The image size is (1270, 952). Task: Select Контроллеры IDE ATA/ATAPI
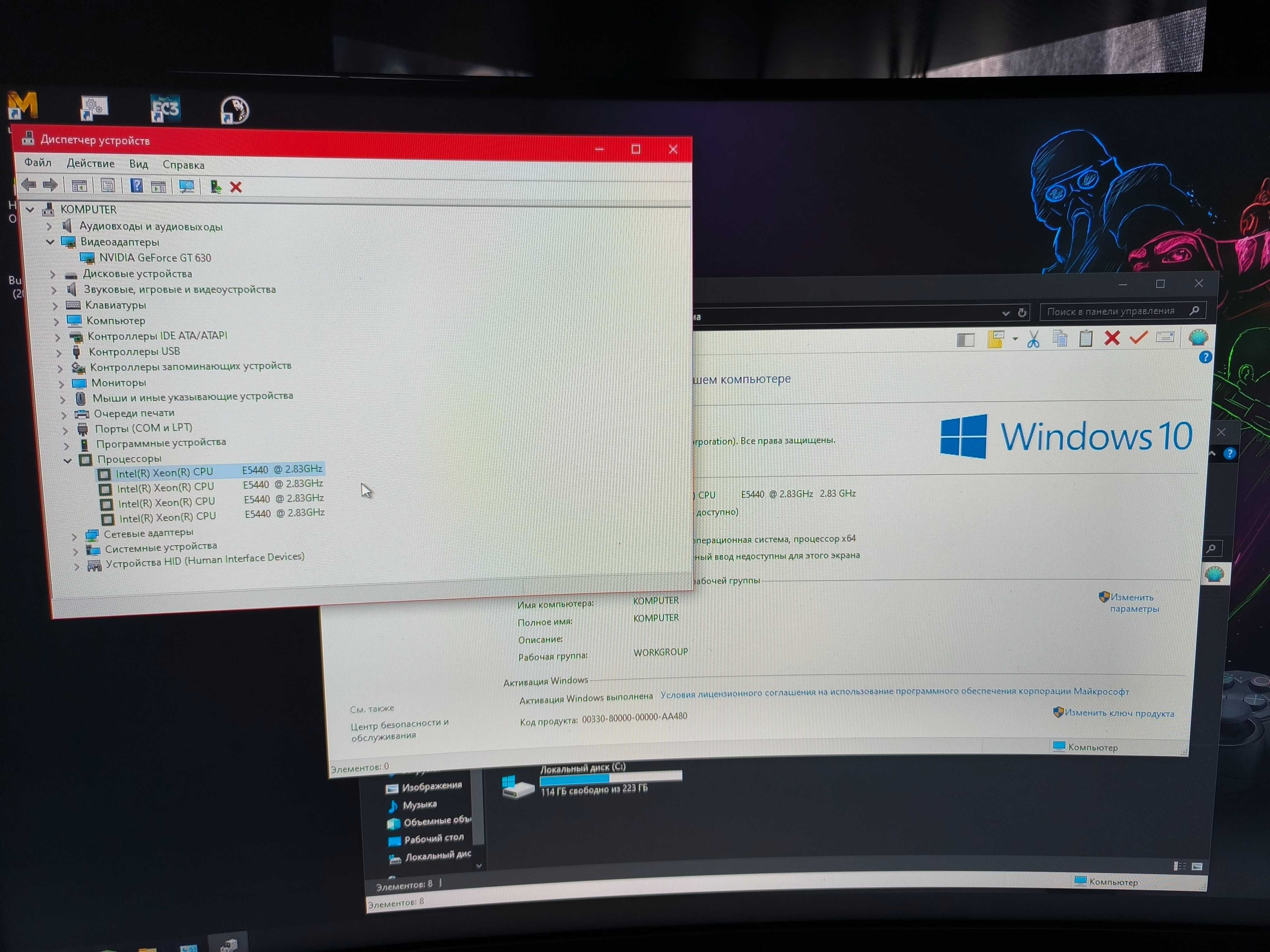pyautogui.click(x=157, y=336)
